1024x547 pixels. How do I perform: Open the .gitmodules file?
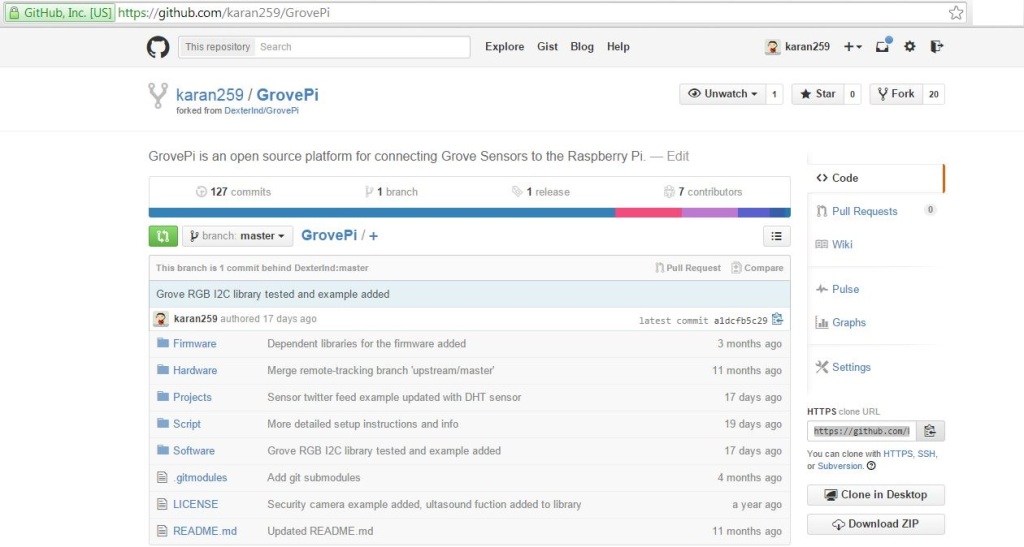click(200, 477)
